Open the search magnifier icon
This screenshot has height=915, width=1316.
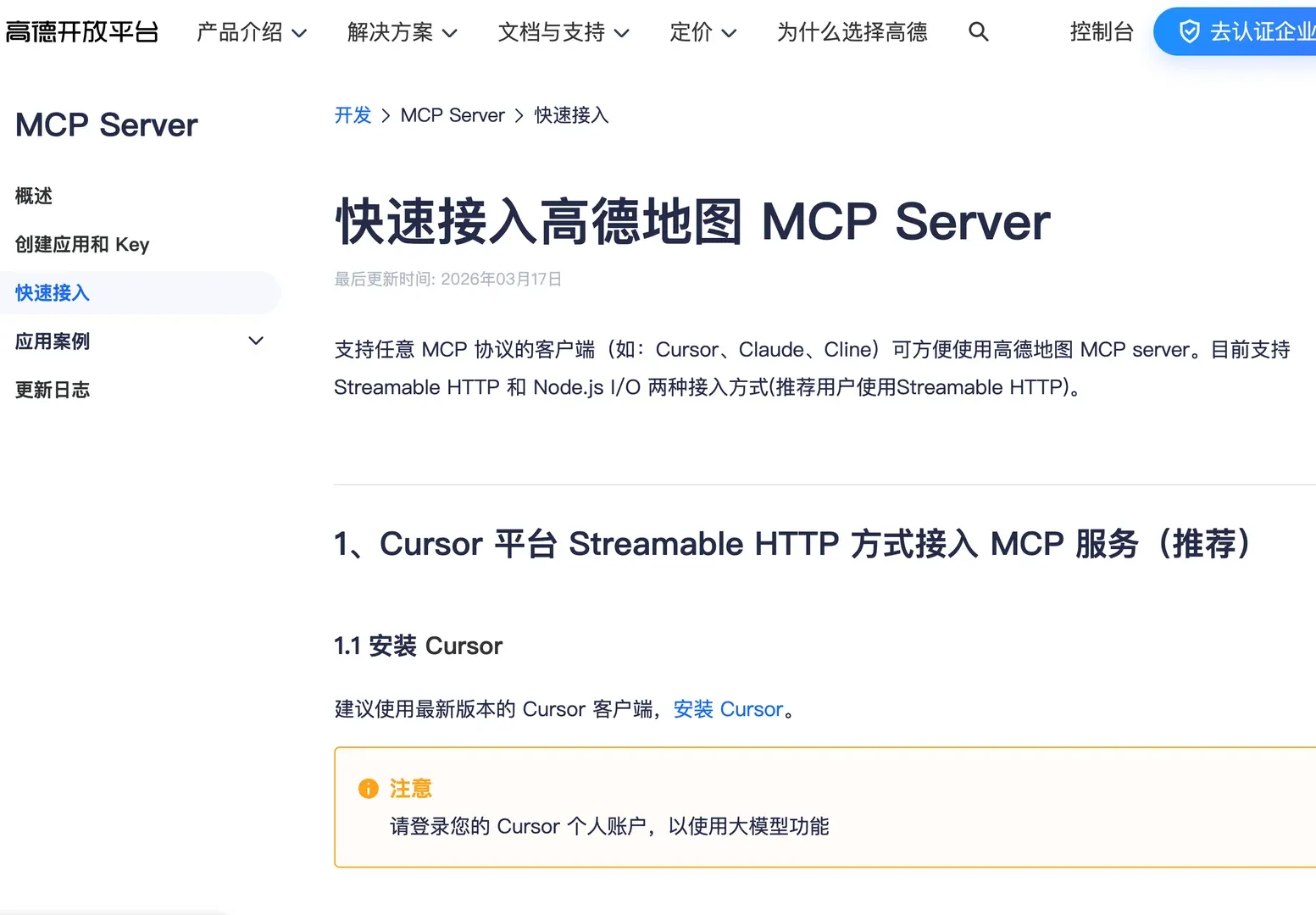pyautogui.click(x=979, y=32)
